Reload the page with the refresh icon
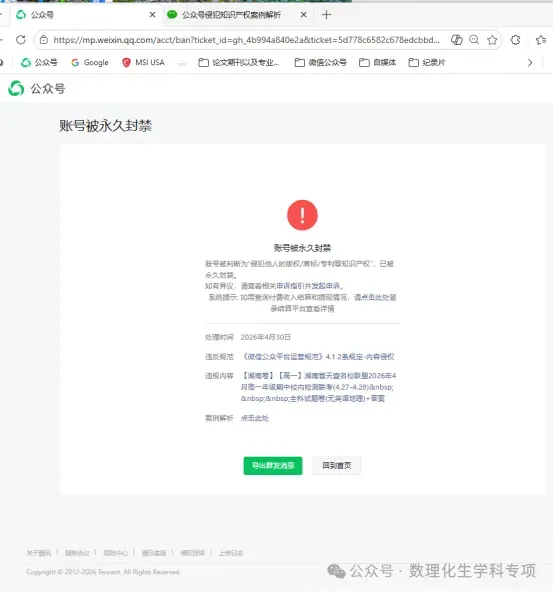Image resolution: width=554 pixels, height=593 pixels. pyautogui.click(x=21, y=40)
